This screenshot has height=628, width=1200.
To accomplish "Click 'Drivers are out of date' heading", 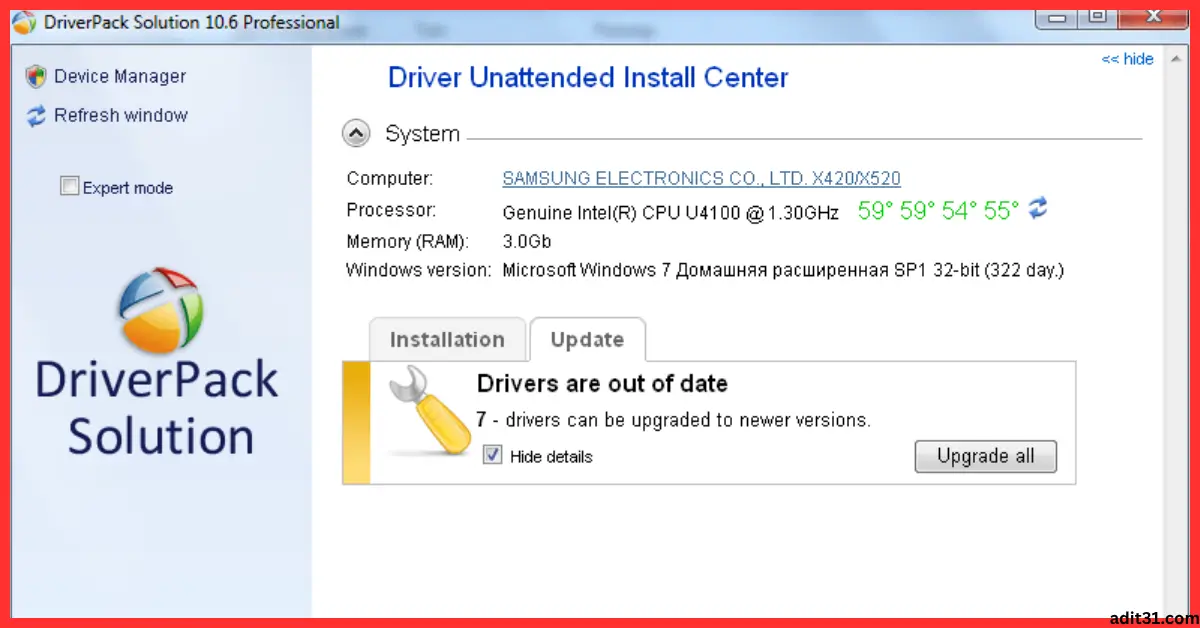I will pos(602,384).
